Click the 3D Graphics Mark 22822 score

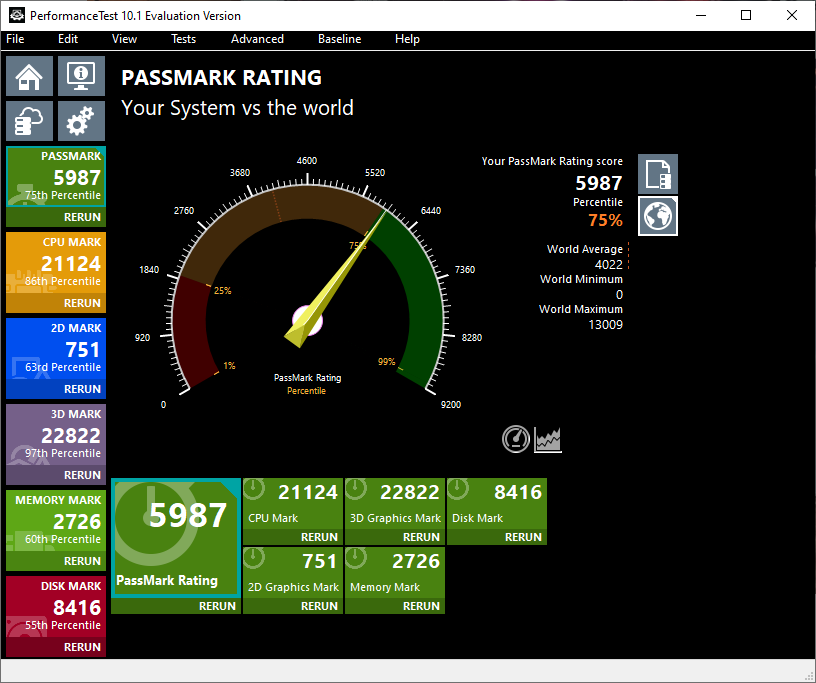click(x=410, y=492)
